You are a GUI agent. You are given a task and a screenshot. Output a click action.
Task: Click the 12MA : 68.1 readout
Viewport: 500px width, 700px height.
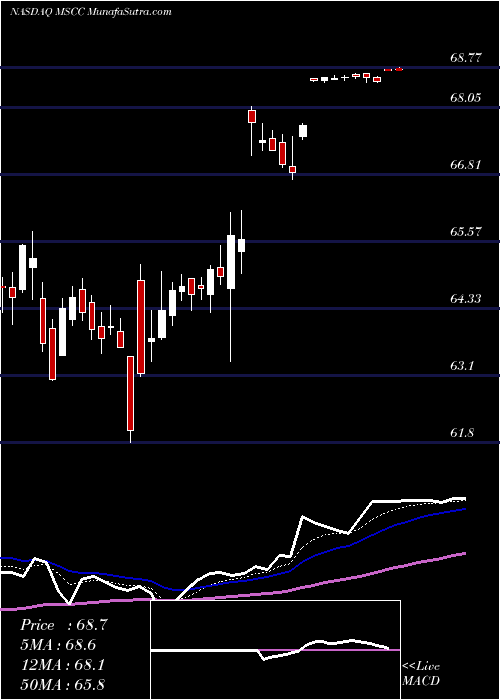(62, 665)
